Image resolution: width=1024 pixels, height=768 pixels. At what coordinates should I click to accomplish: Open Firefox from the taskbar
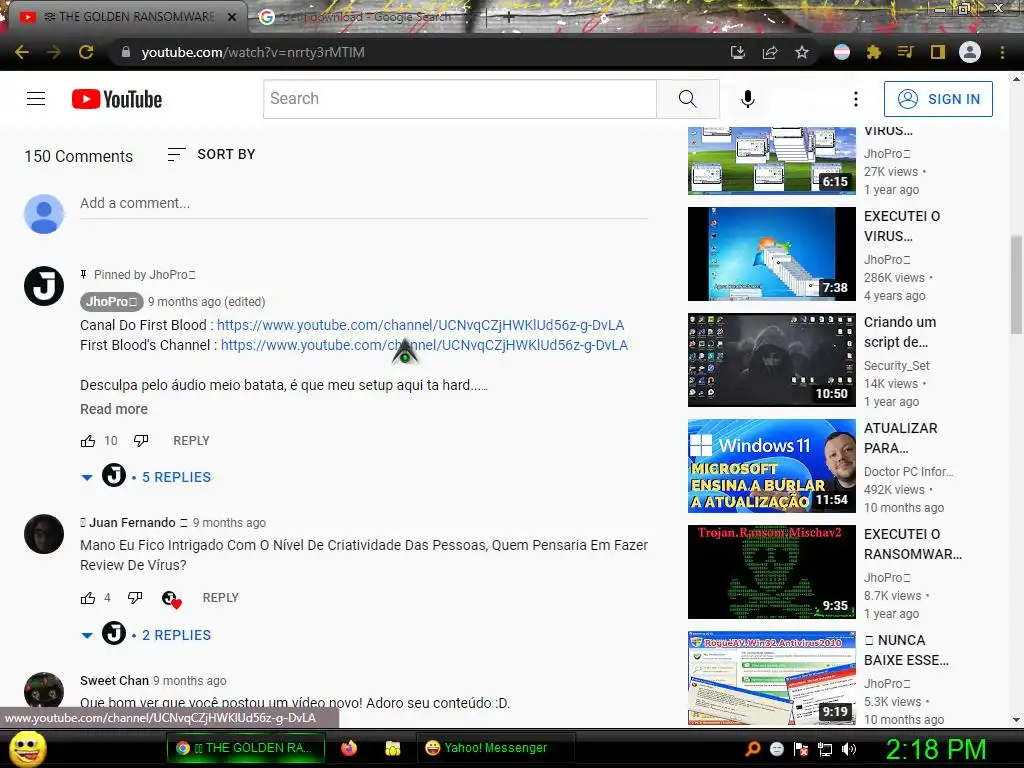point(349,748)
